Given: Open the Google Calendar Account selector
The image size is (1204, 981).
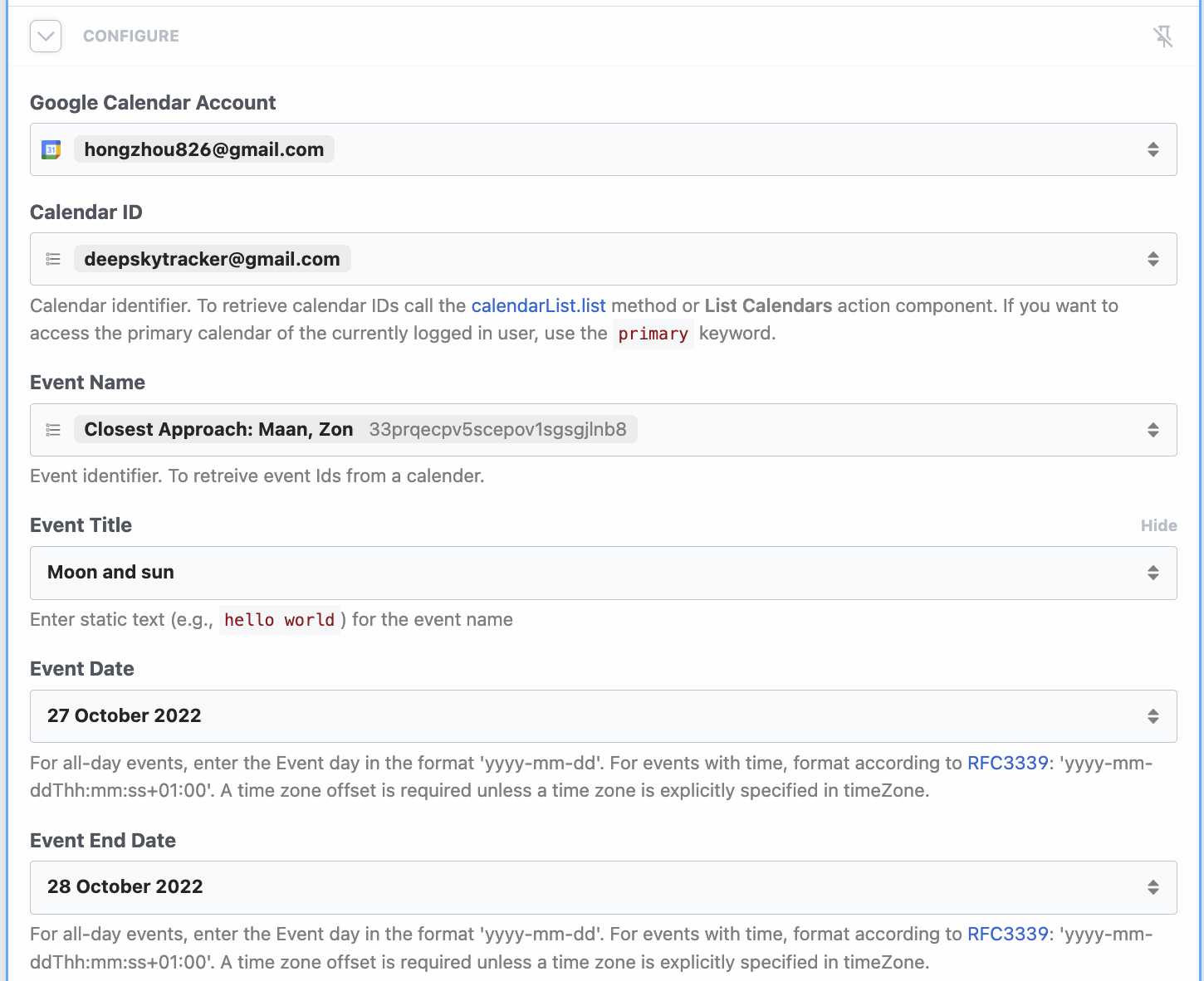Looking at the screenshot, I should pyautogui.click(x=1153, y=149).
